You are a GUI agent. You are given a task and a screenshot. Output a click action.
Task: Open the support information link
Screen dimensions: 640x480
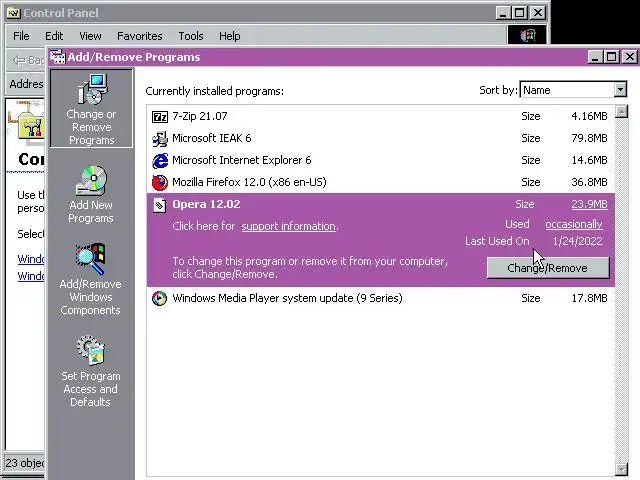[x=289, y=226]
